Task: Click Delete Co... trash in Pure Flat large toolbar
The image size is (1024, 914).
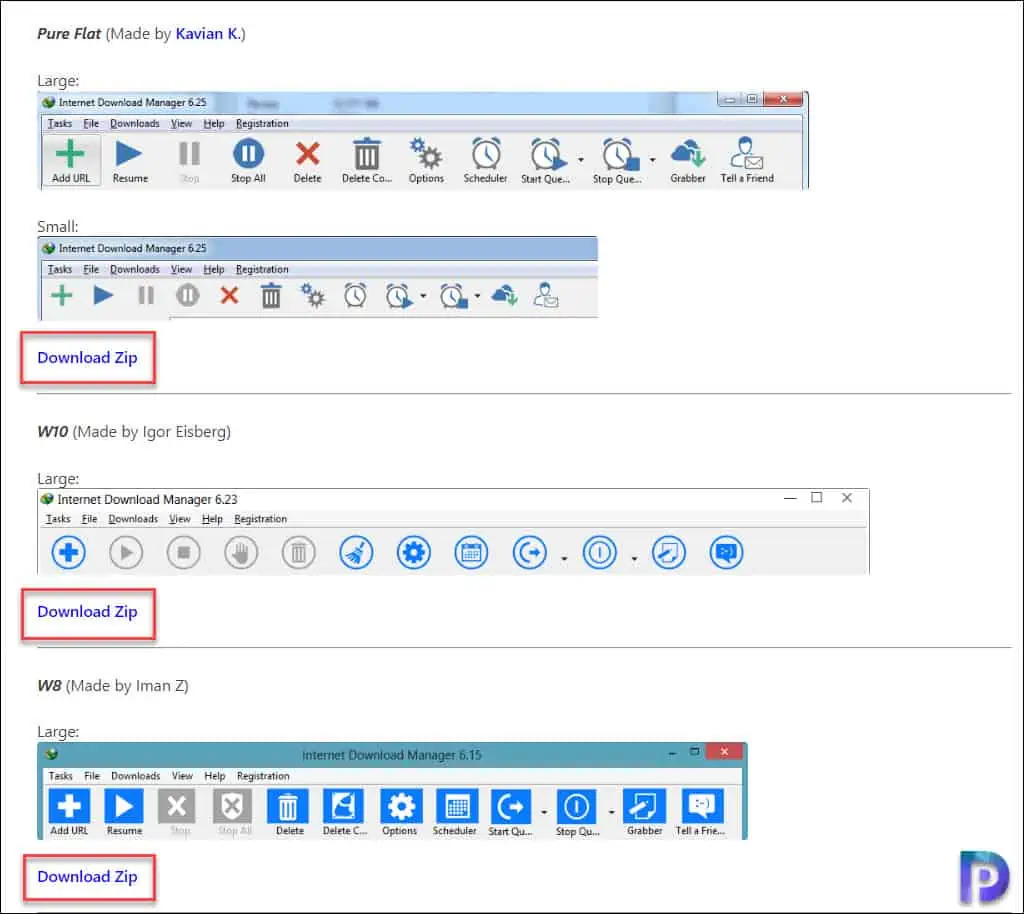Action: tap(366, 161)
